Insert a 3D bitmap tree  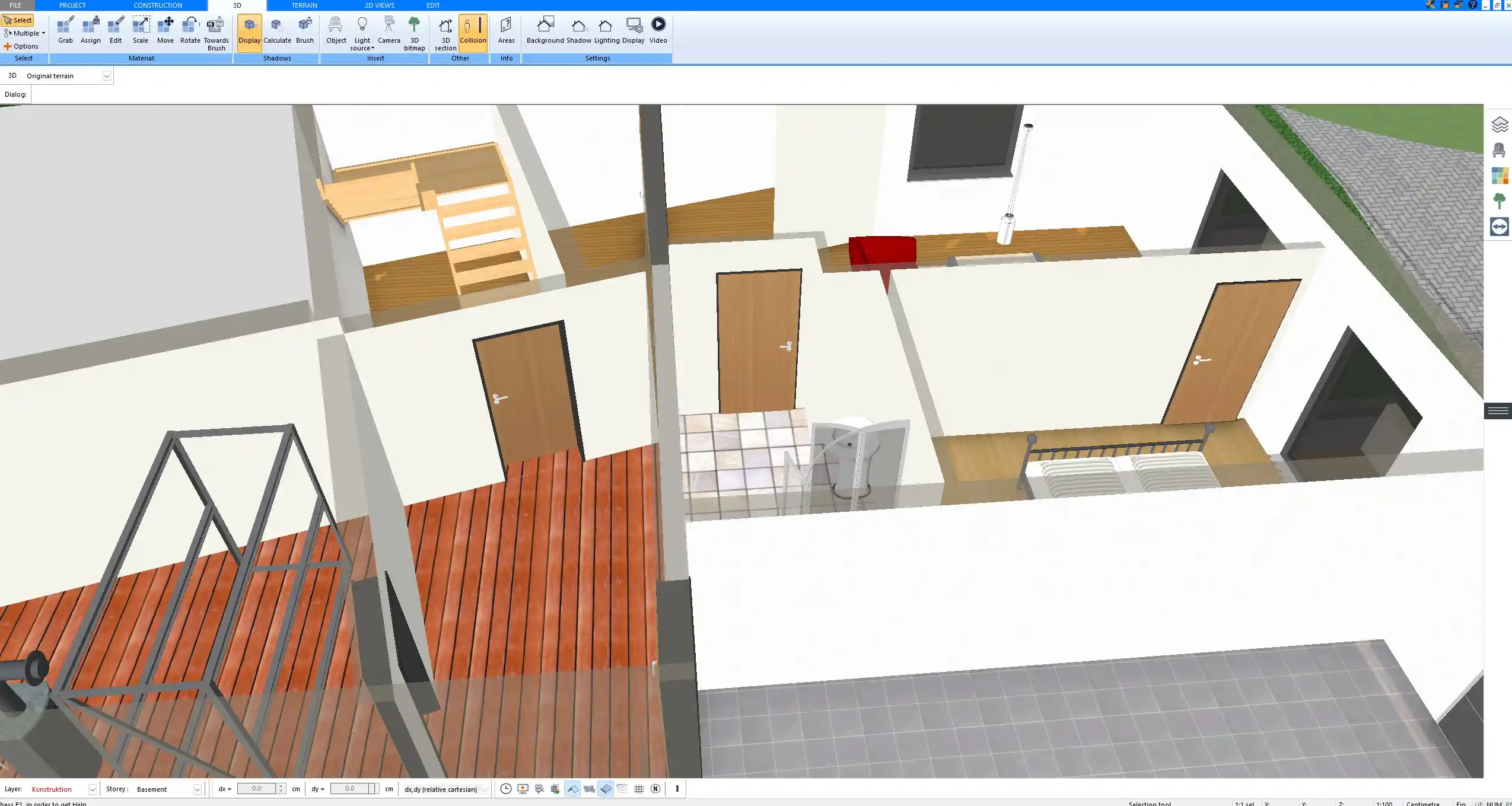[x=414, y=34]
